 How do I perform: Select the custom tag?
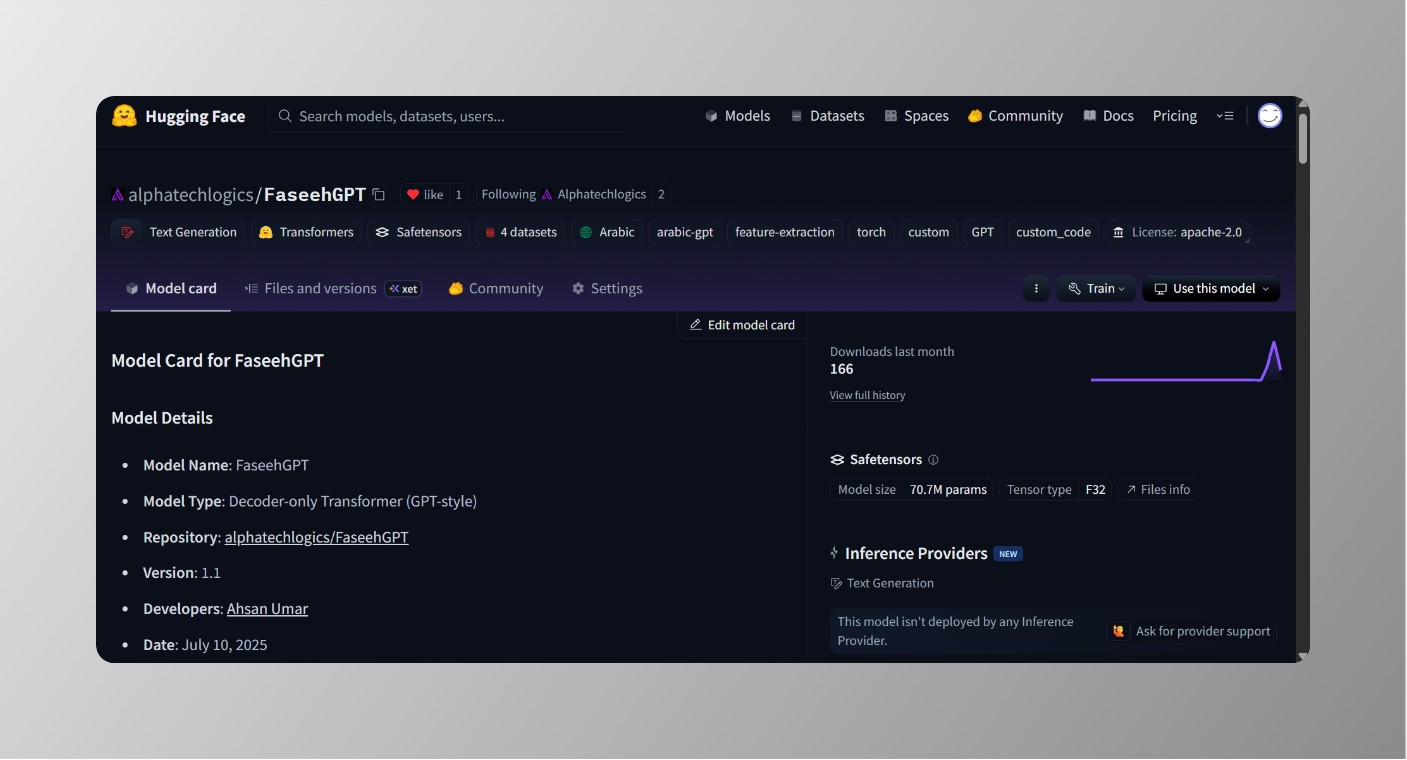(929, 232)
